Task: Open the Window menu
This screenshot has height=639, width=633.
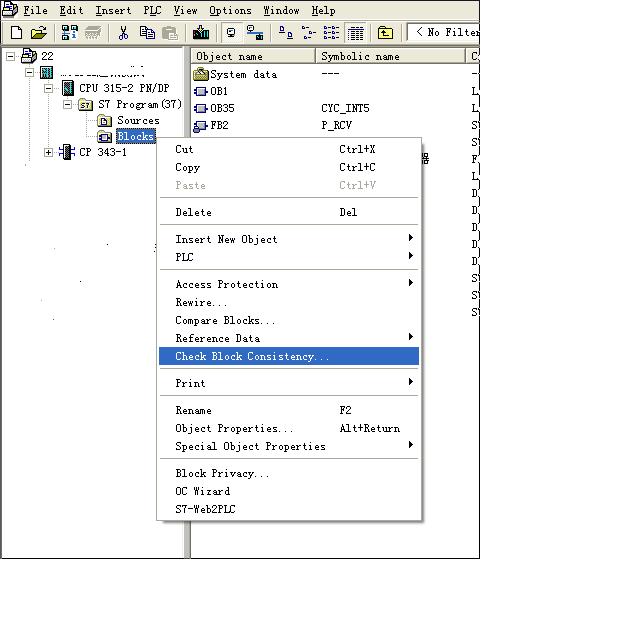Action: point(281,10)
